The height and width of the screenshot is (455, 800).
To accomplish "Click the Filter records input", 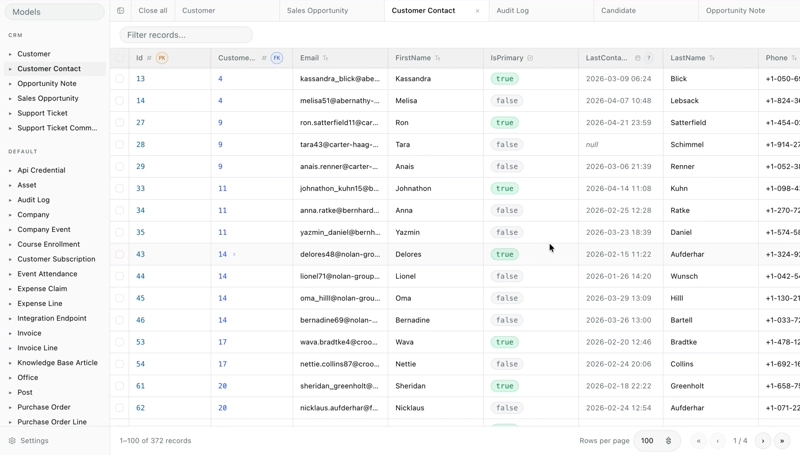I will pos(186,35).
